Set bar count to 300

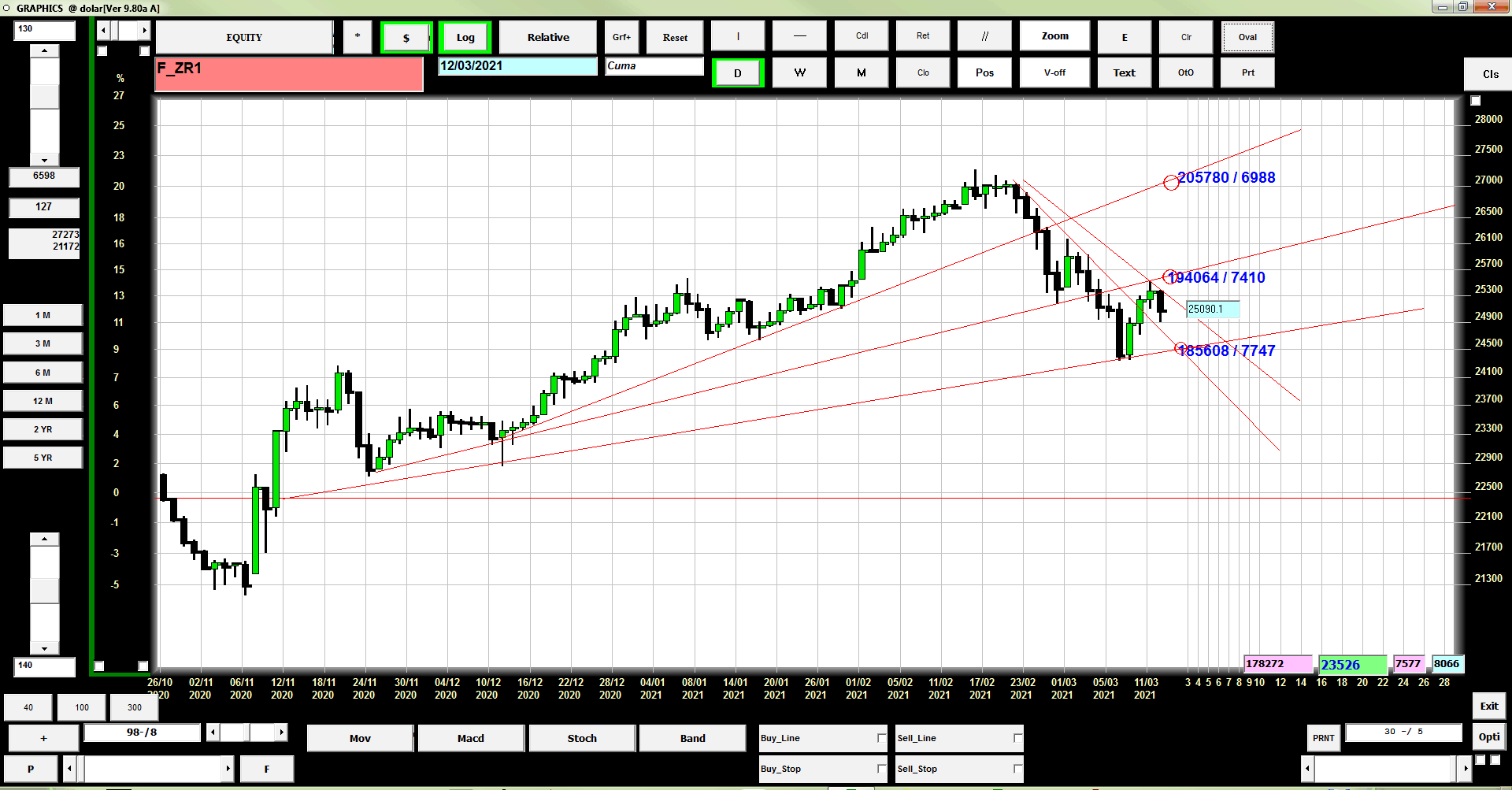point(135,707)
